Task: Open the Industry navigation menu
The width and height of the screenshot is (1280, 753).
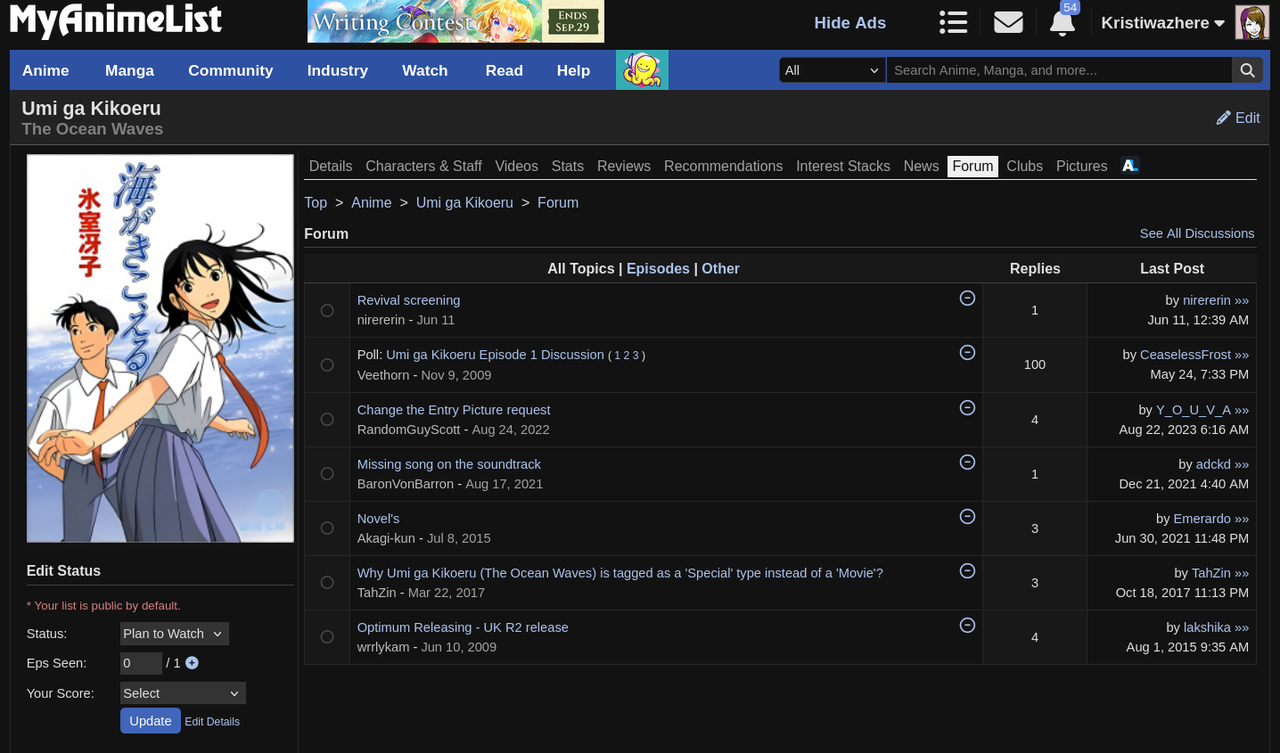Action: (x=338, y=70)
